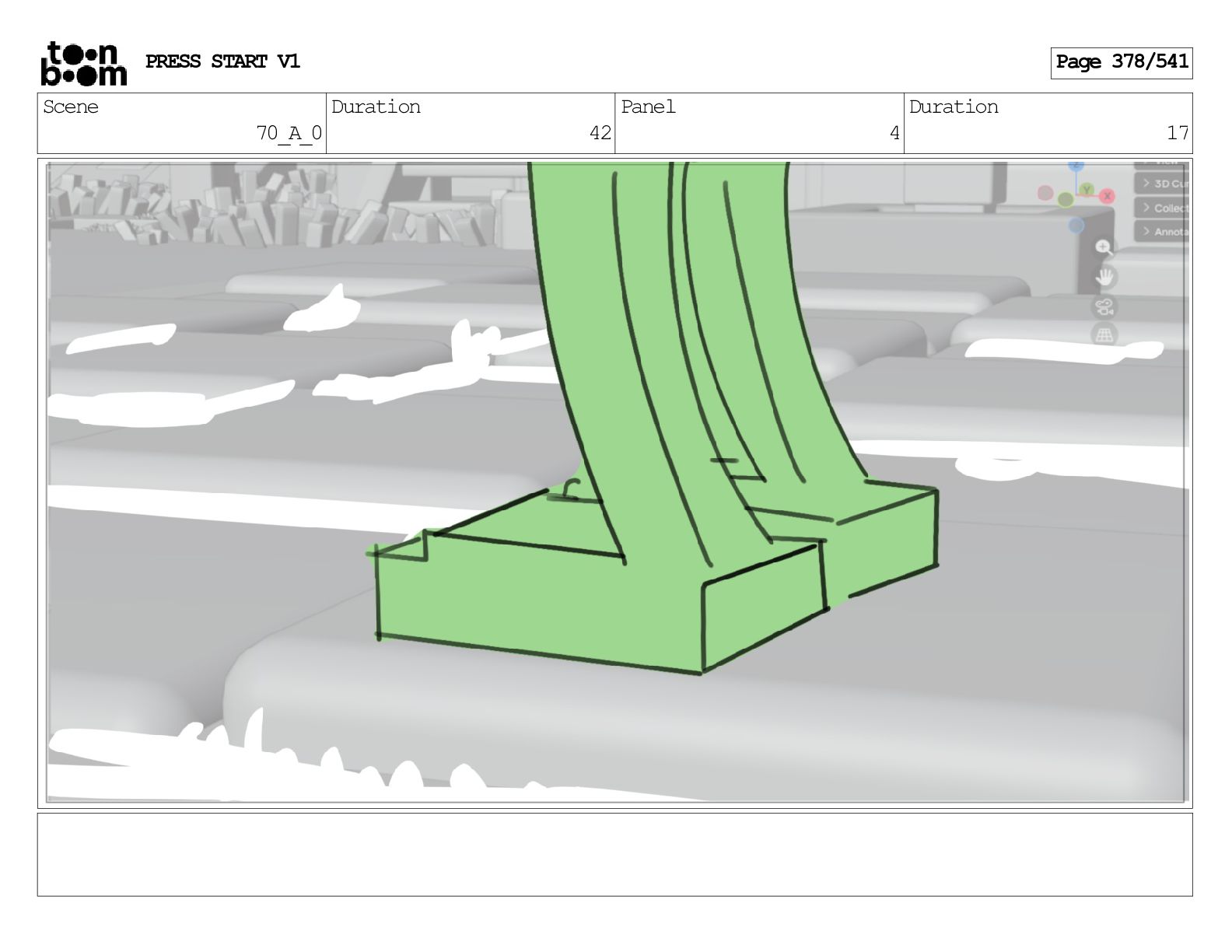This screenshot has width=1232, height=952.
Task: Click the negative X pink gizmo circle
Action: 1045,193
